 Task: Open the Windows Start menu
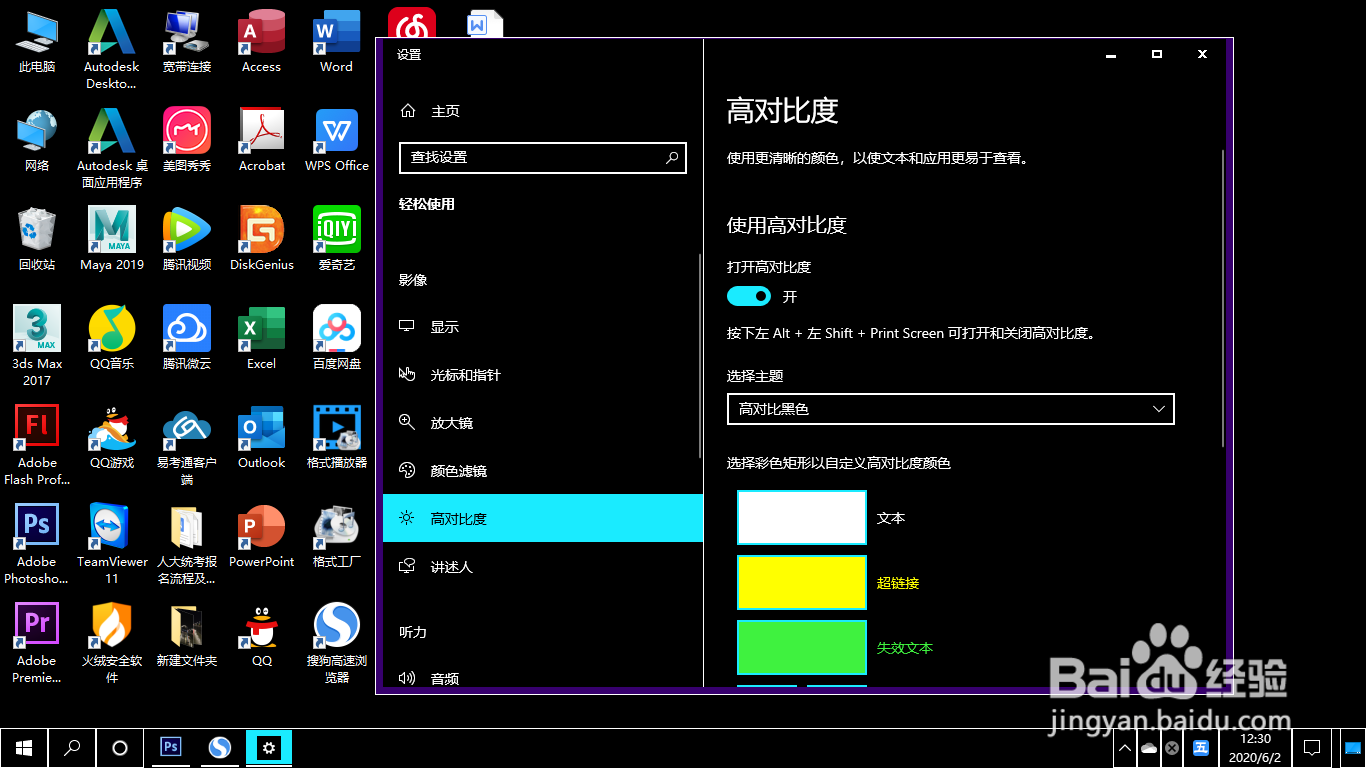click(x=24, y=747)
